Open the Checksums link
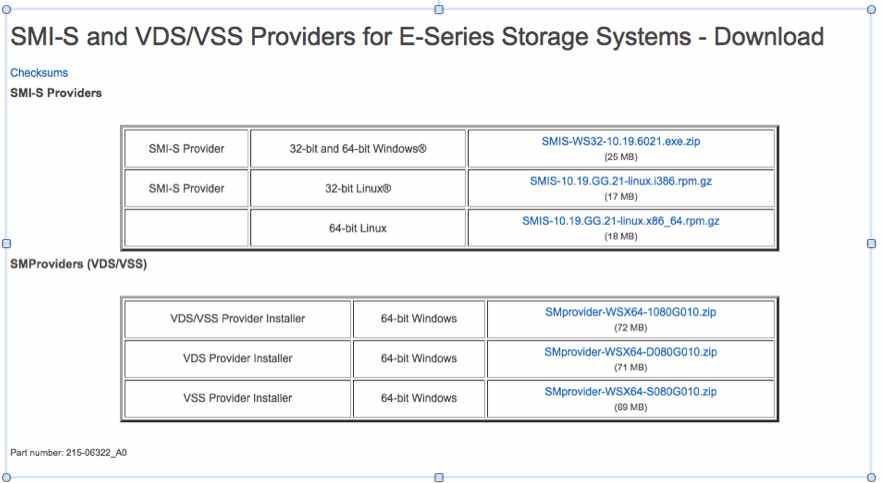Screen dimensions: 884x483 39,73
